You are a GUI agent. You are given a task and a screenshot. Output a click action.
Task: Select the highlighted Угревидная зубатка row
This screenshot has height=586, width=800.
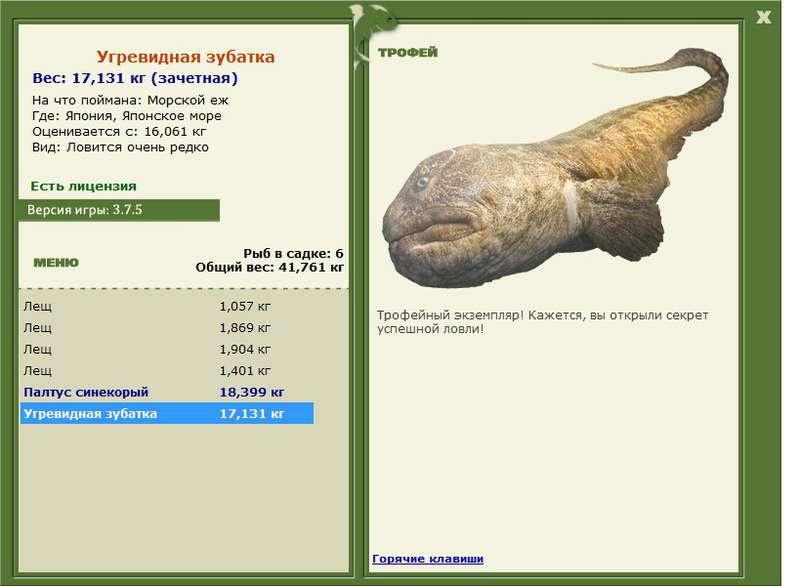click(x=167, y=414)
